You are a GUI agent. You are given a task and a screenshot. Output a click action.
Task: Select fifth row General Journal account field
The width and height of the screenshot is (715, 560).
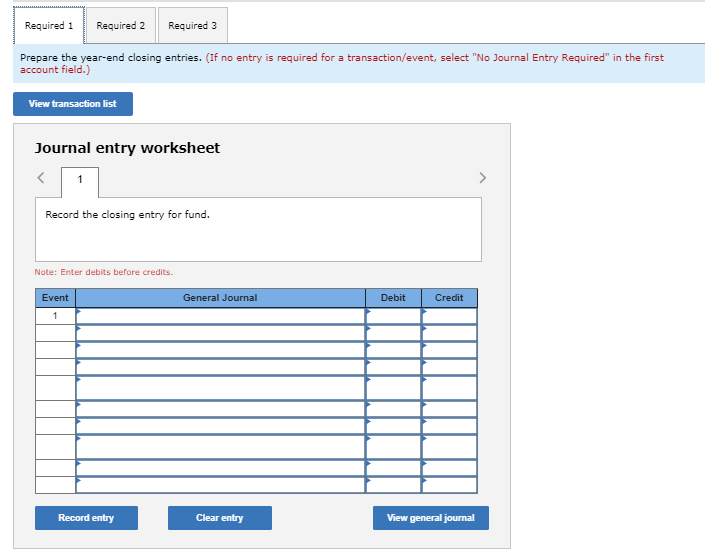[x=220, y=388]
